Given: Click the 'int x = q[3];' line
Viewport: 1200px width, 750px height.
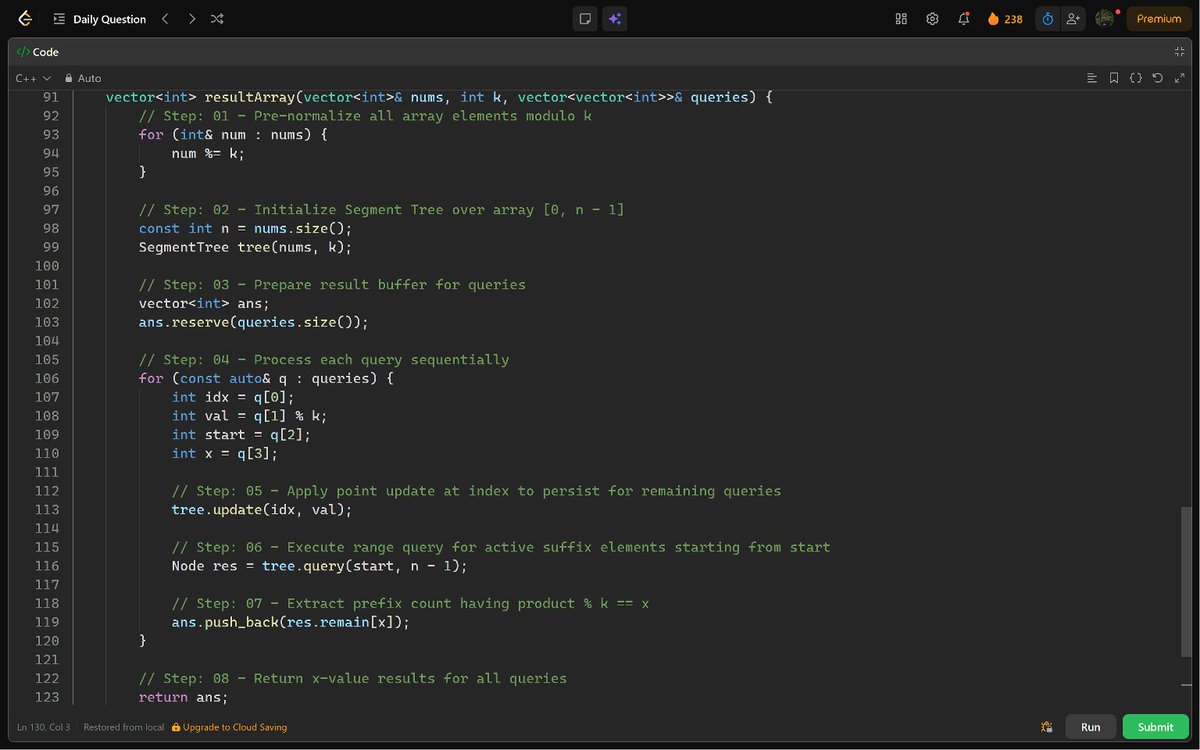Looking at the screenshot, I should [x=224, y=453].
